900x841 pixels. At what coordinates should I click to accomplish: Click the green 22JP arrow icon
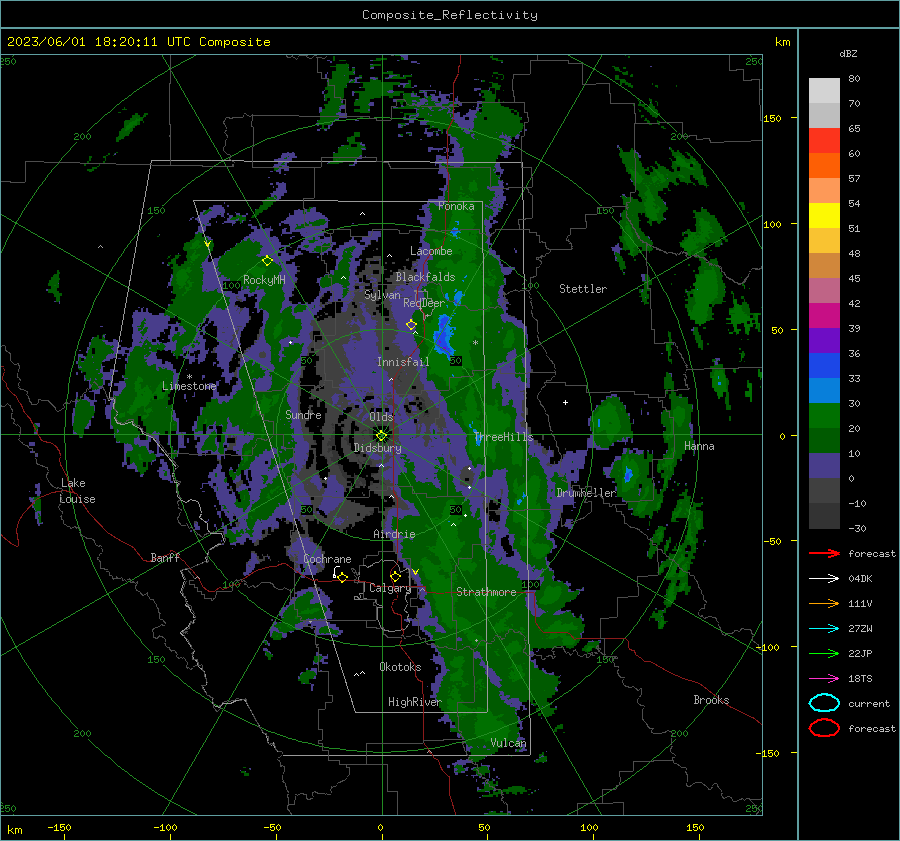(x=824, y=653)
